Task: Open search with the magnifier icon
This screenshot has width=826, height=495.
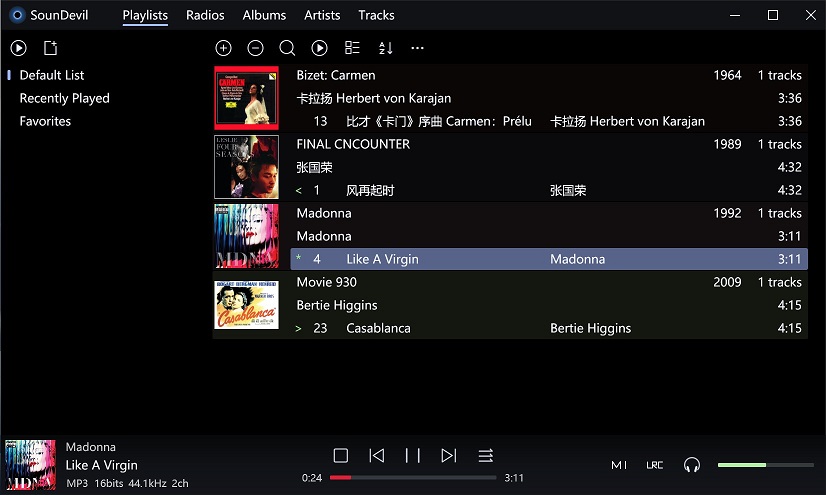Action: (287, 48)
